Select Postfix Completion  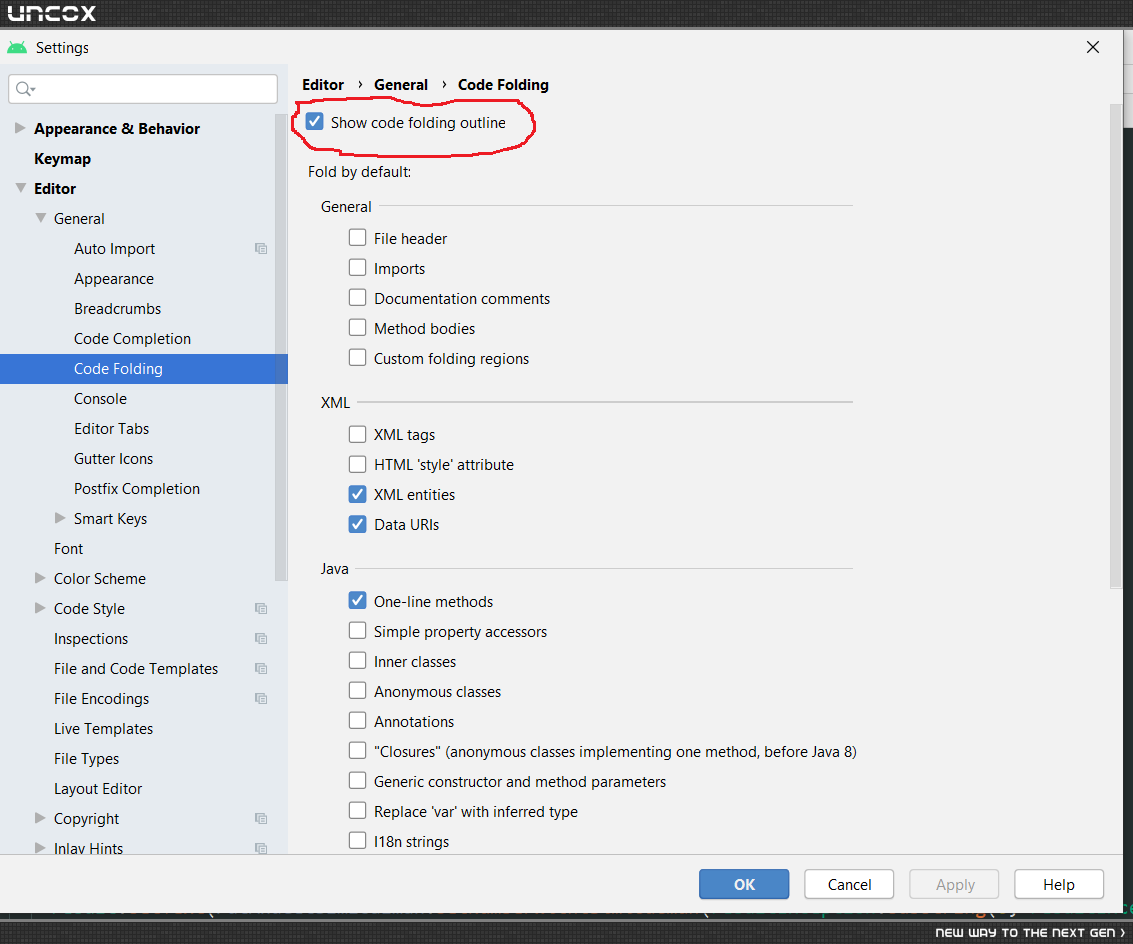point(137,489)
